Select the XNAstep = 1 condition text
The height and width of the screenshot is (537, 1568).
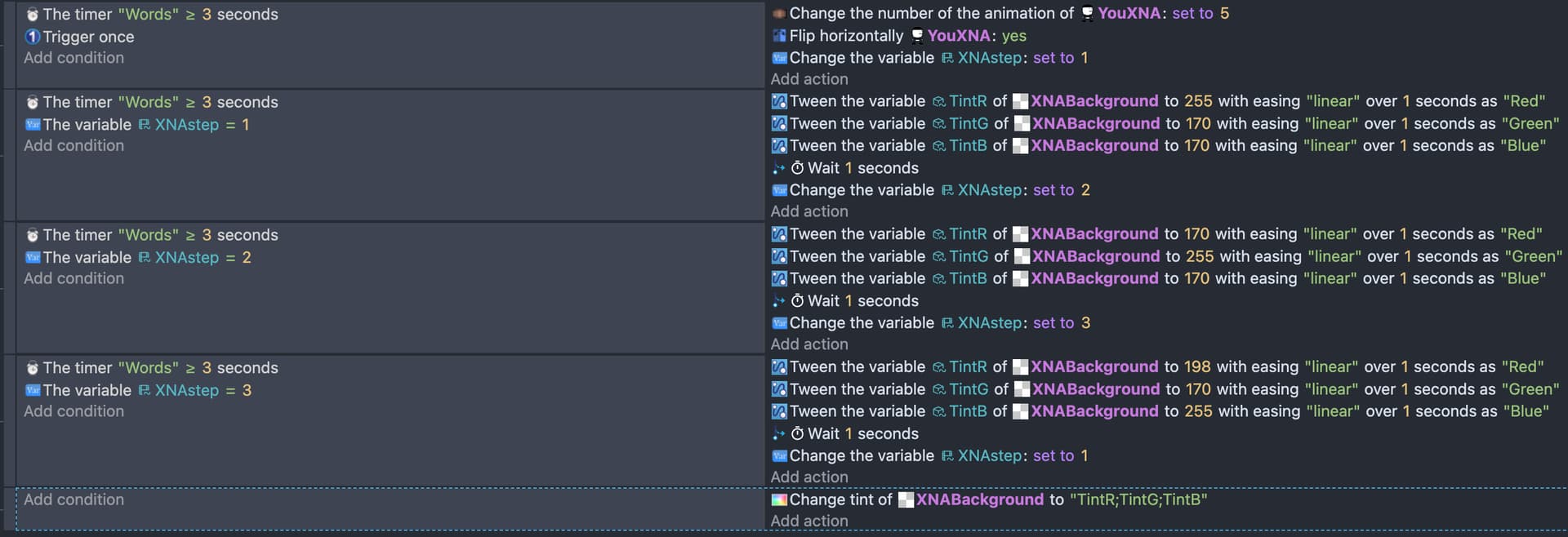tap(145, 125)
